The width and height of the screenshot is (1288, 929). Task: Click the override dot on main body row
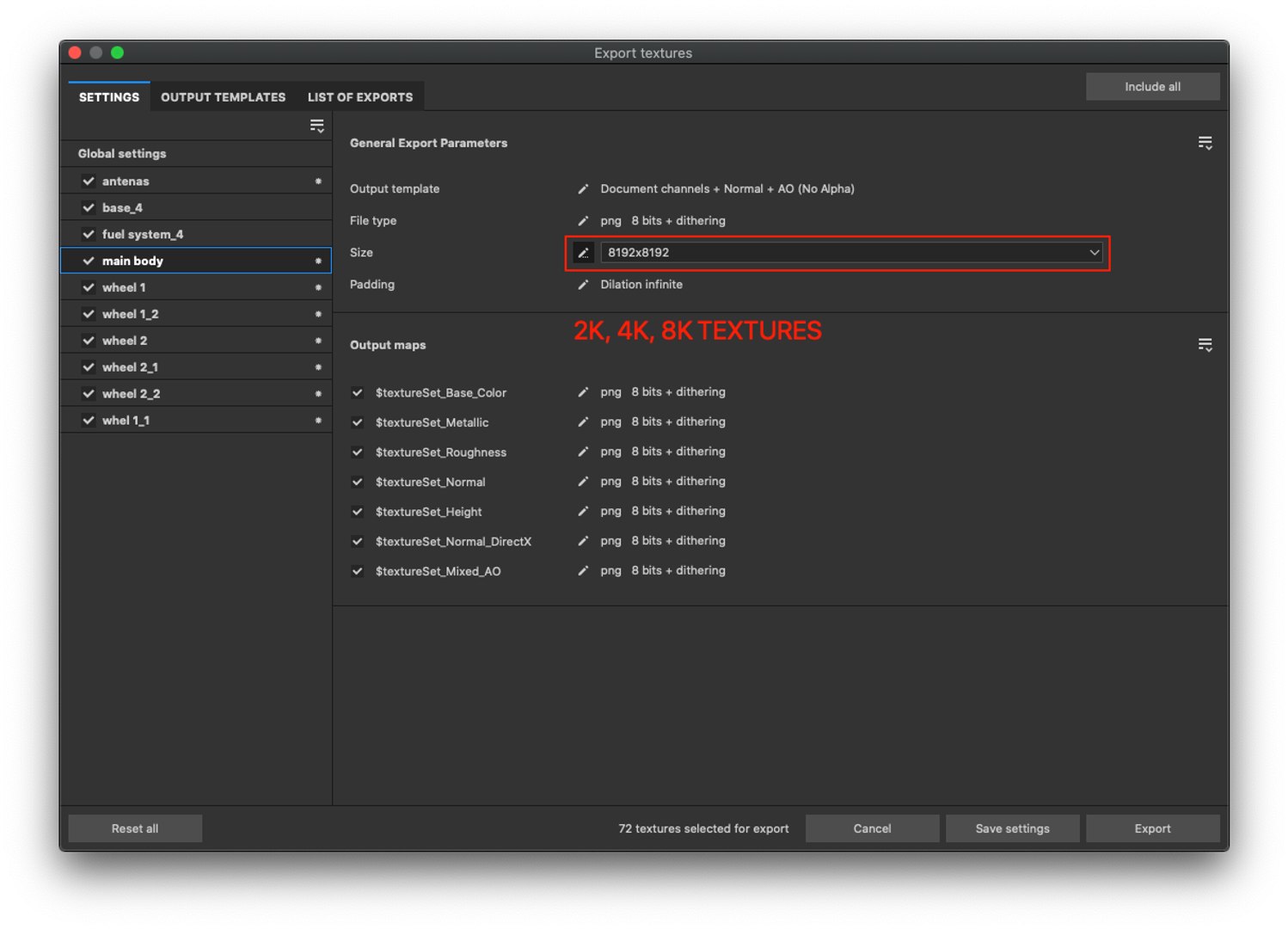(x=318, y=261)
